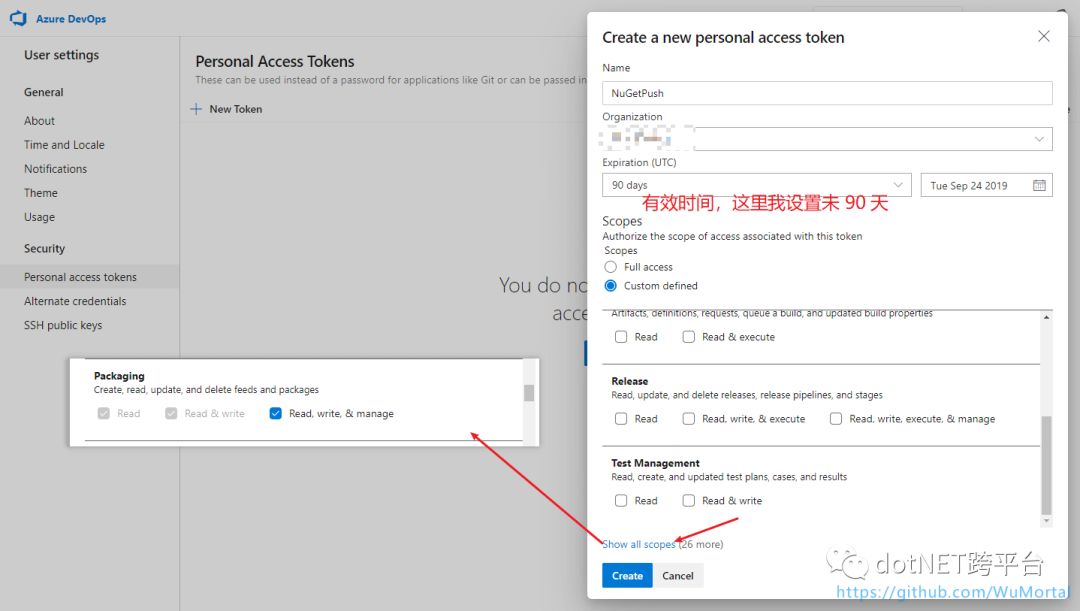Expand the Organization dropdown
1080x611 pixels.
click(827, 139)
